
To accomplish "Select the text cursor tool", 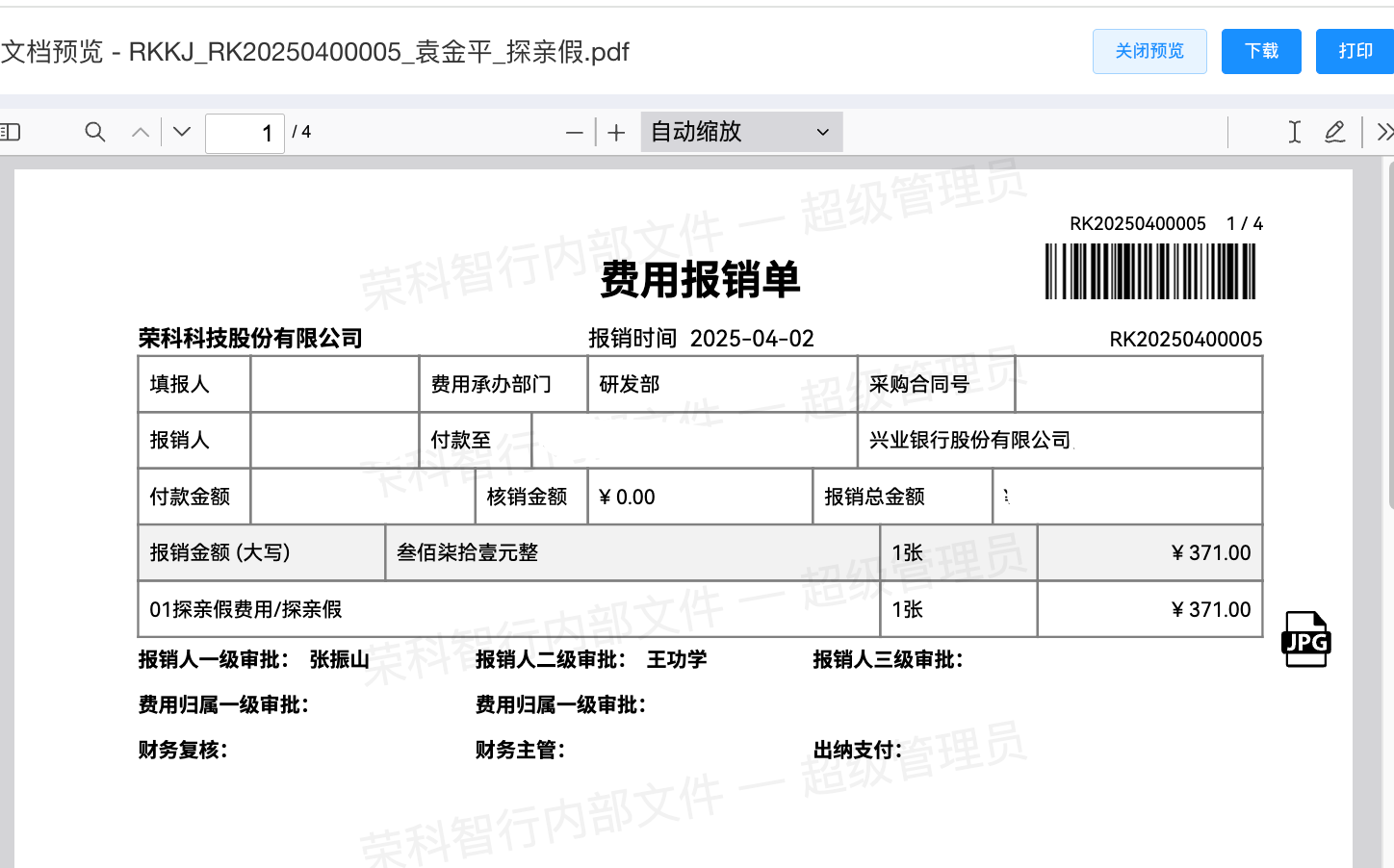I will click(x=1295, y=132).
